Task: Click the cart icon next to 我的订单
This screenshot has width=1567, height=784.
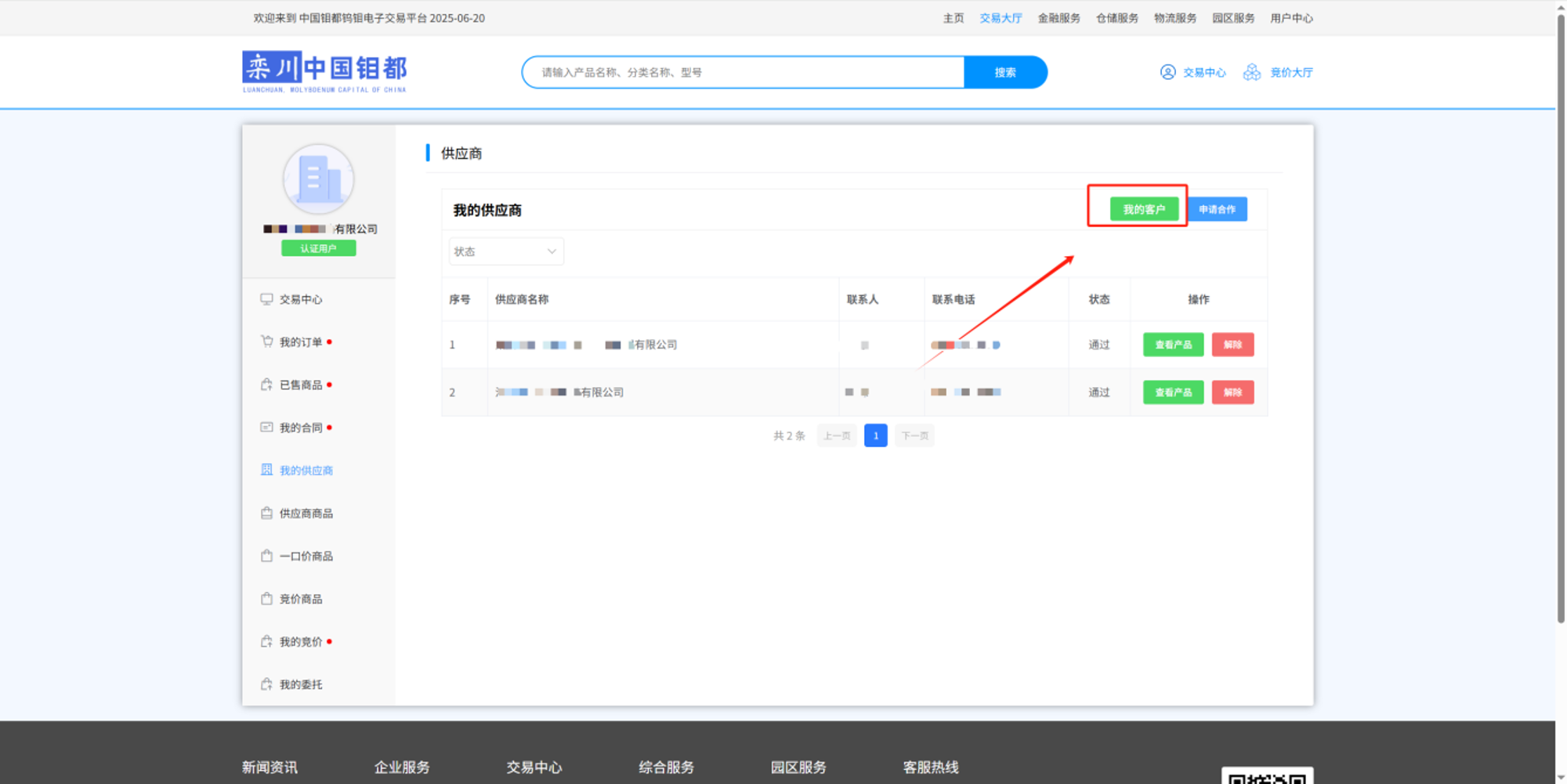Action: point(266,341)
